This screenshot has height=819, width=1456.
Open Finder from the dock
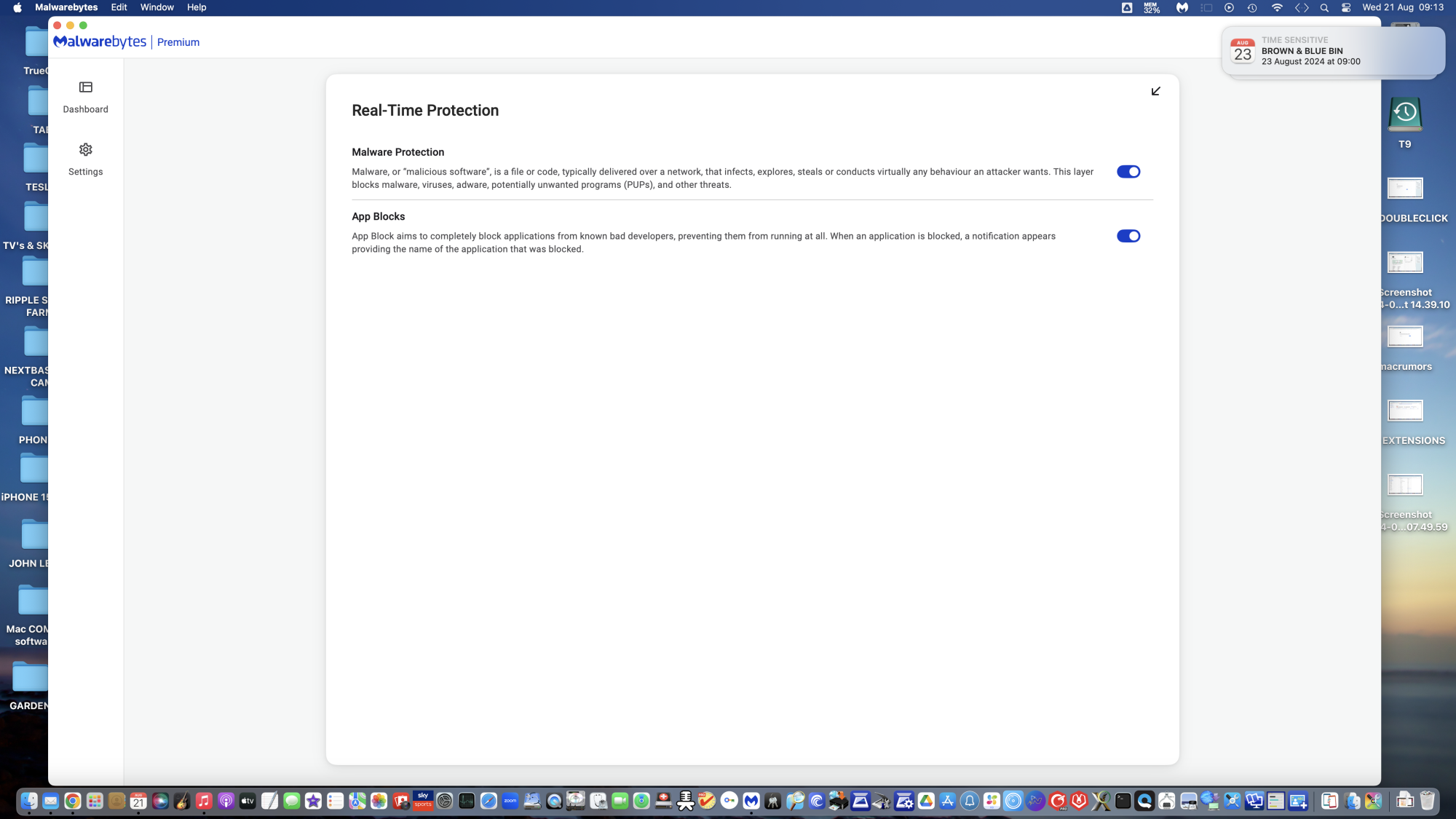(x=29, y=801)
